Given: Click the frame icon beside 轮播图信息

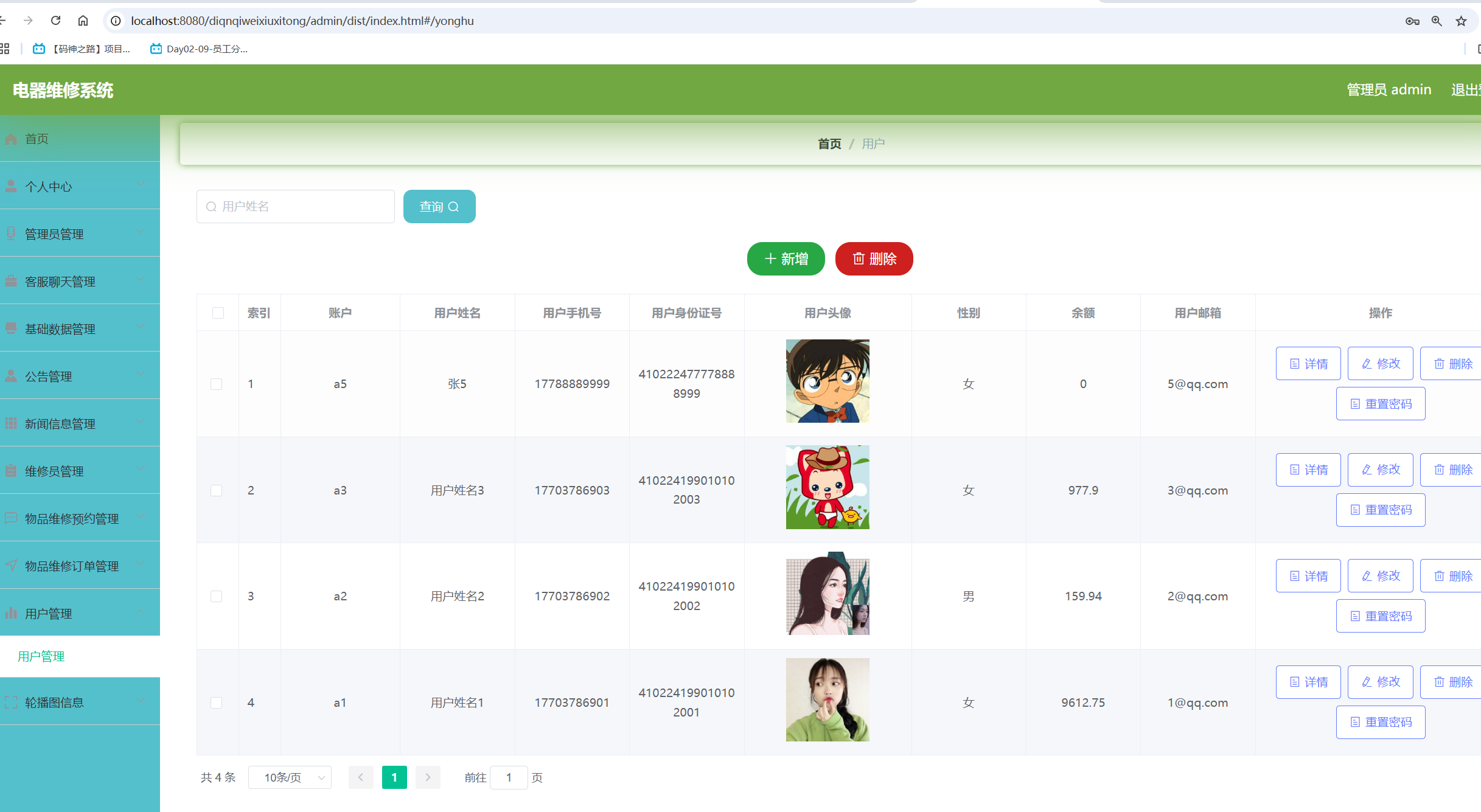Looking at the screenshot, I should [x=11, y=702].
